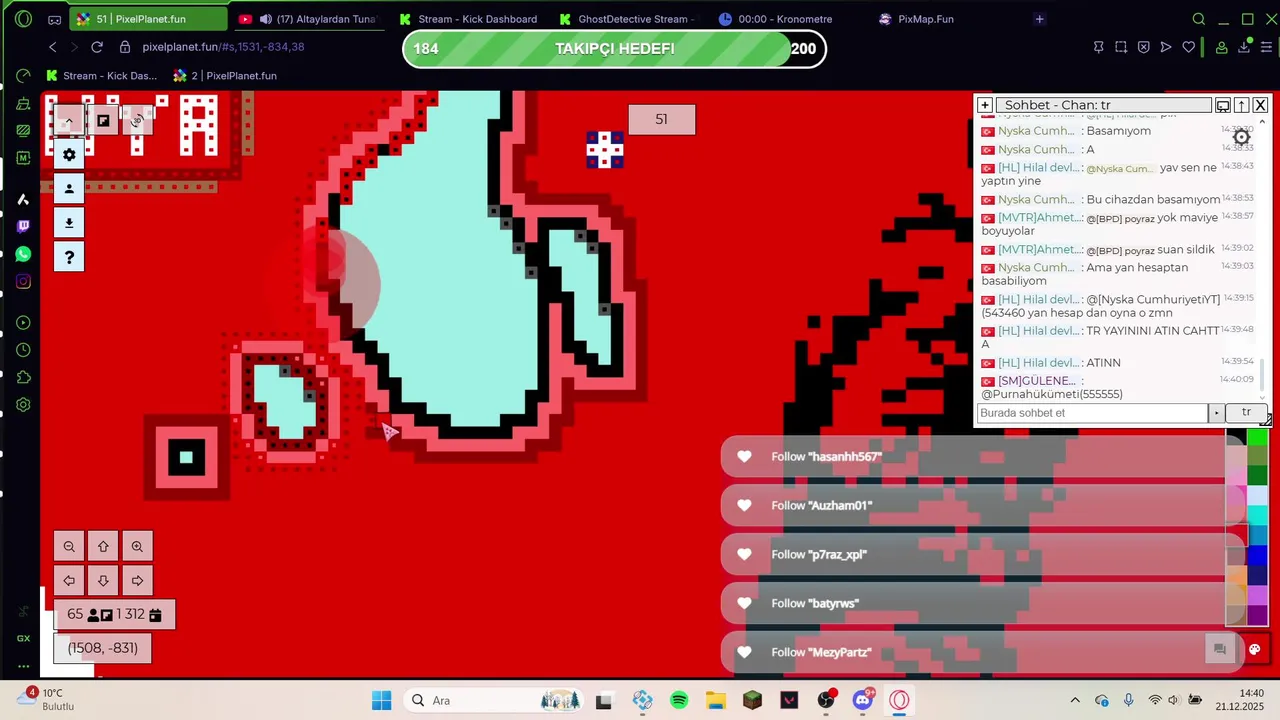Click the address bar URL

point(223,47)
